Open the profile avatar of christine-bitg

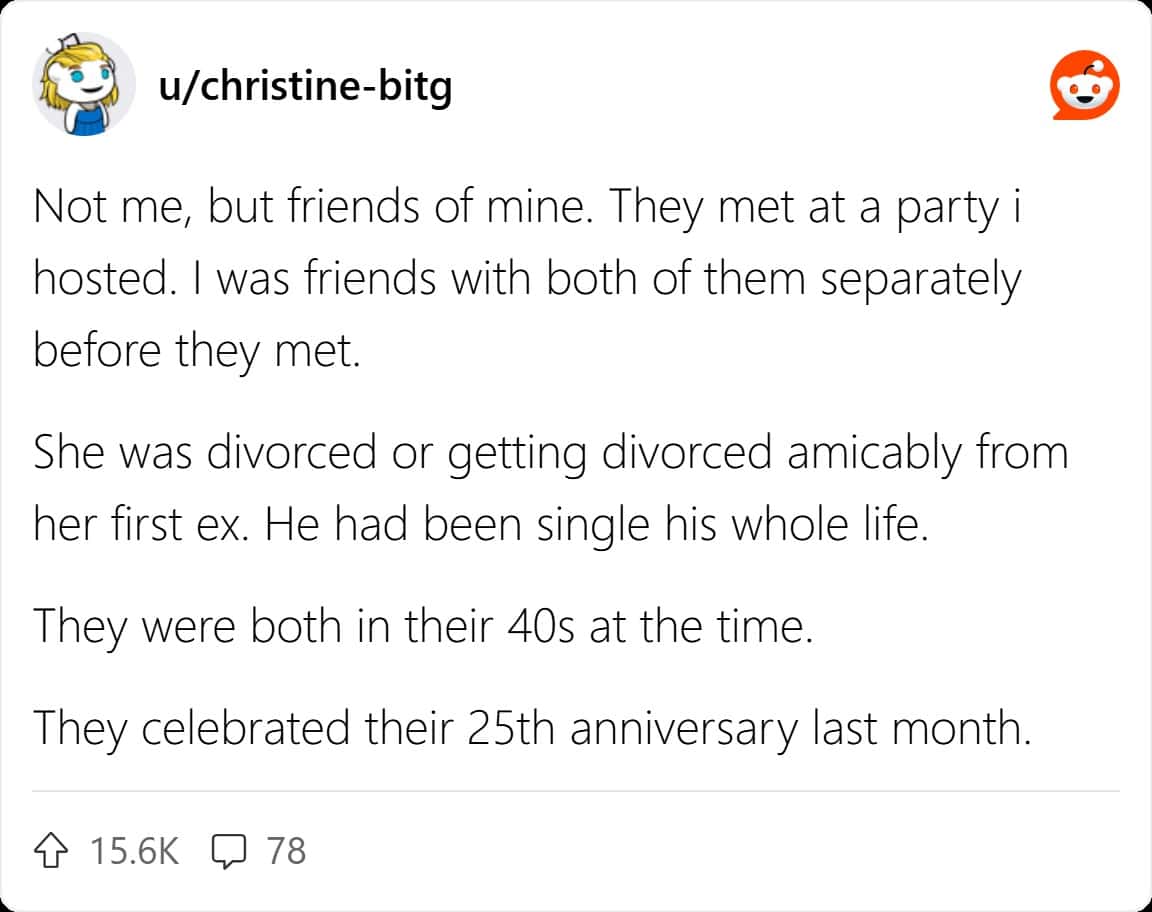tap(84, 85)
